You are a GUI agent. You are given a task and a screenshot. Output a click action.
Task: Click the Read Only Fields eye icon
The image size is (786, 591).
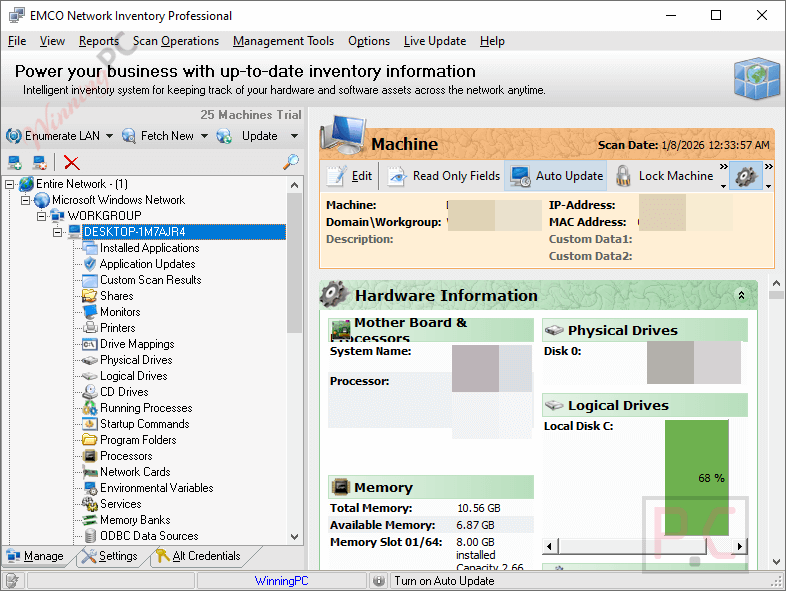coord(397,176)
